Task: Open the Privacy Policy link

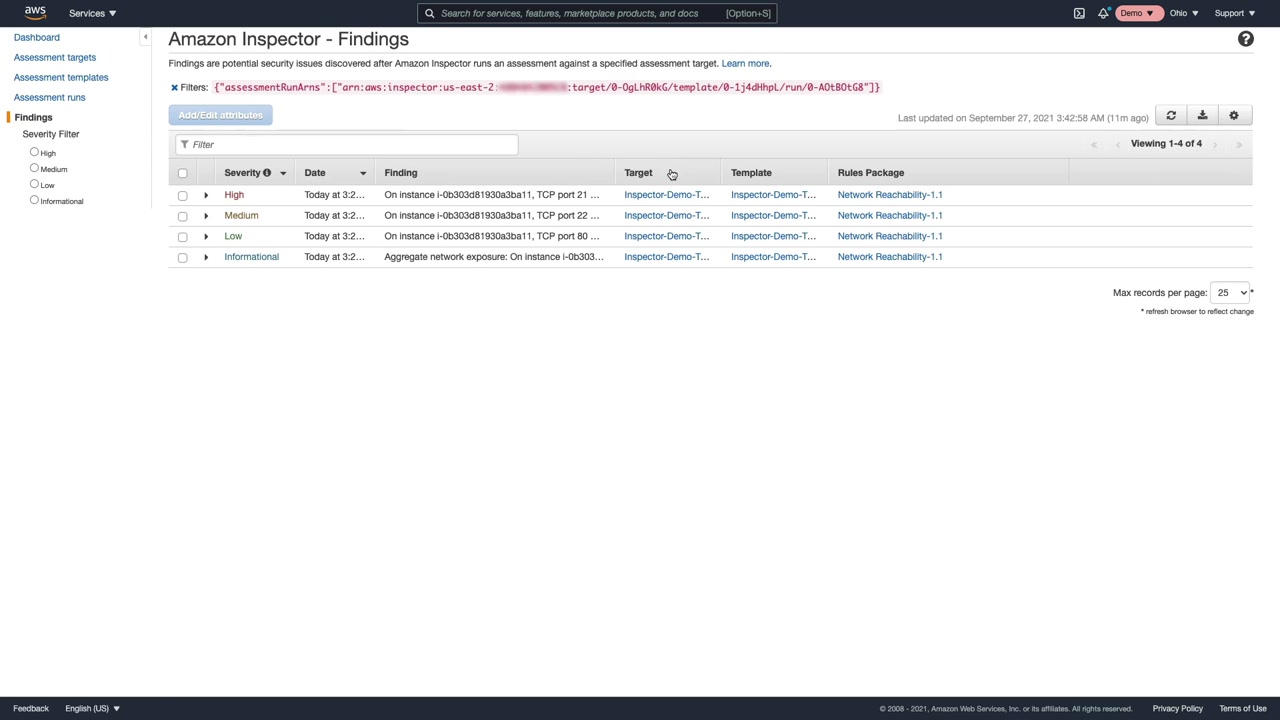Action: point(1177,709)
